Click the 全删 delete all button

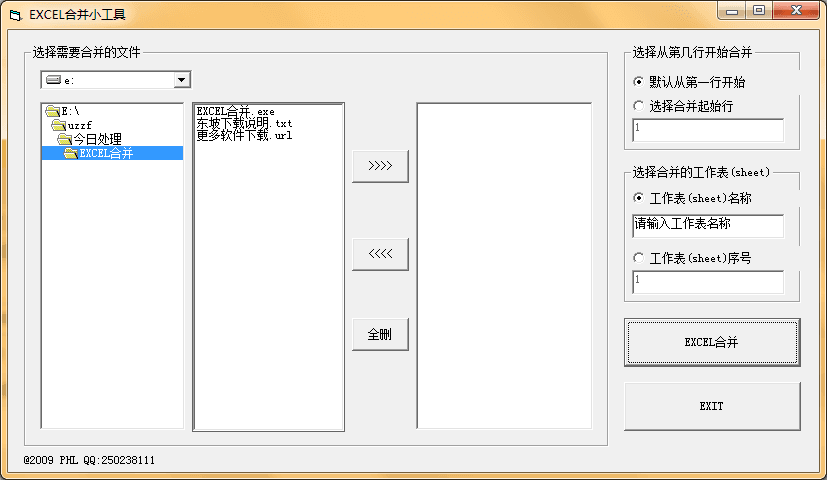point(380,334)
